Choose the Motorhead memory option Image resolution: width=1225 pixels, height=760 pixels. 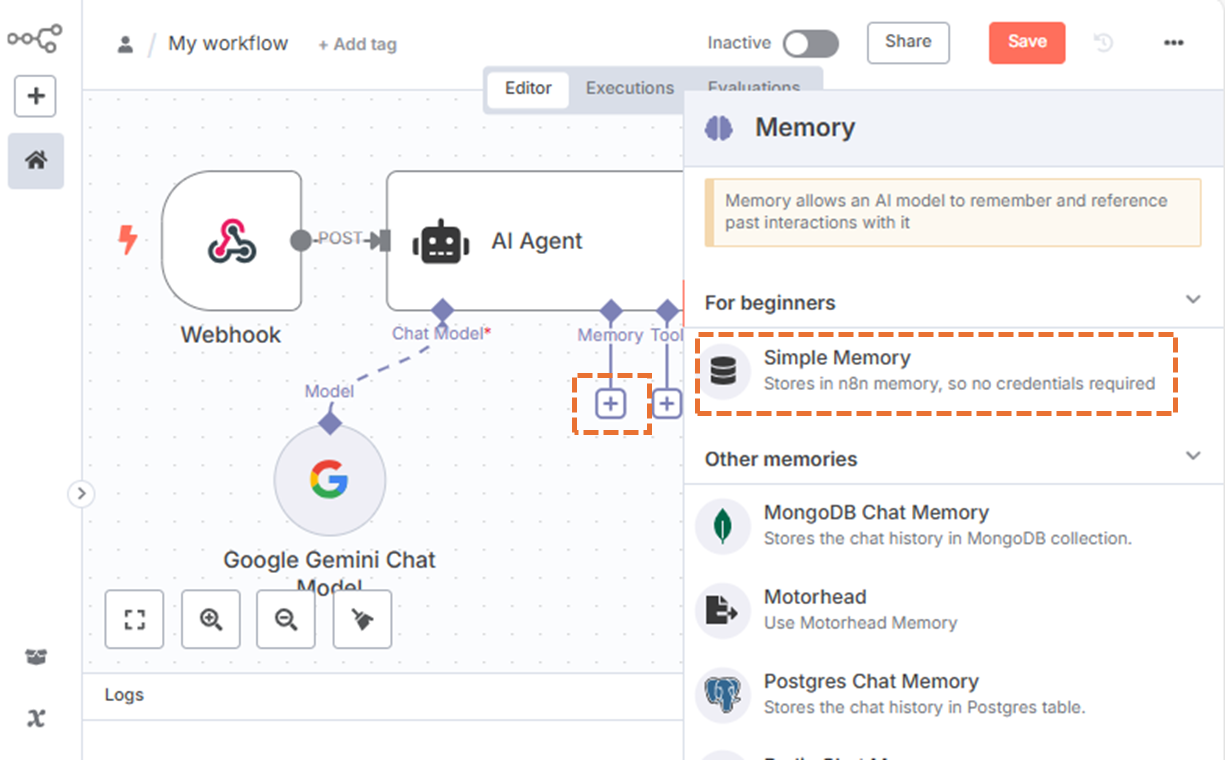pyautogui.click(x=954, y=610)
